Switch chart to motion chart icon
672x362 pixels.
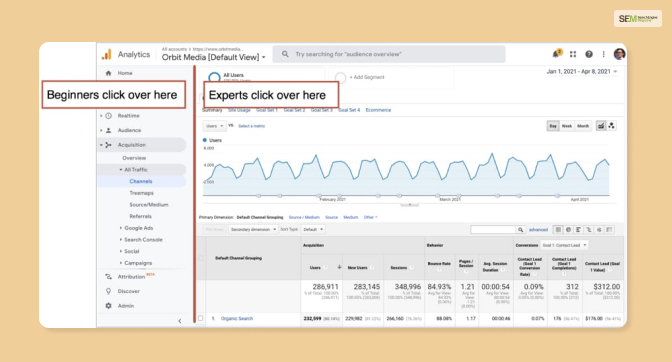coord(612,126)
